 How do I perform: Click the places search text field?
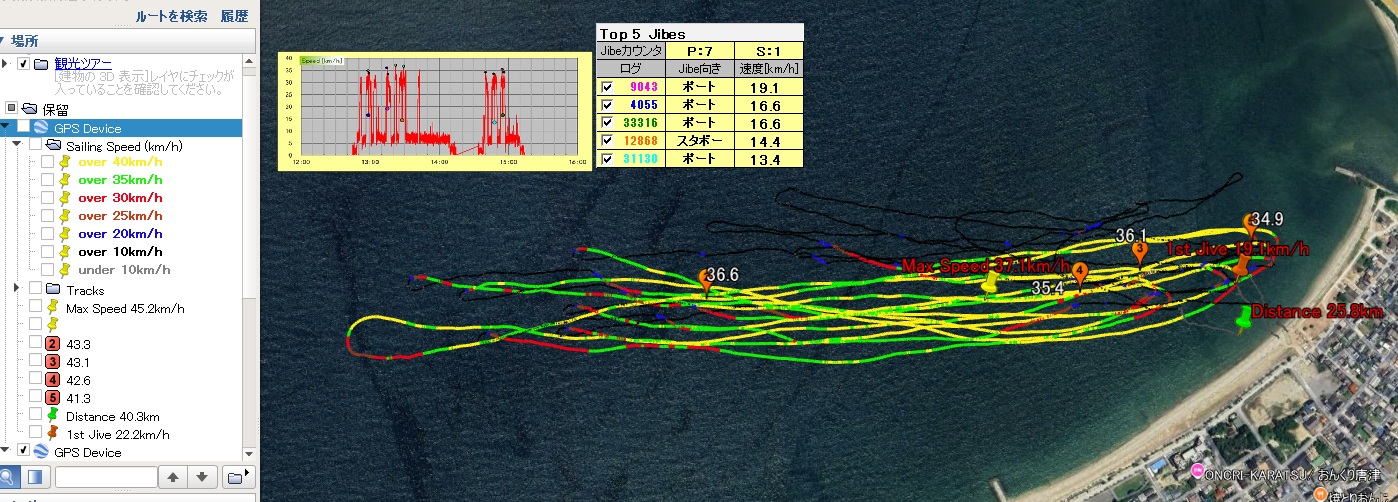tap(106, 477)
